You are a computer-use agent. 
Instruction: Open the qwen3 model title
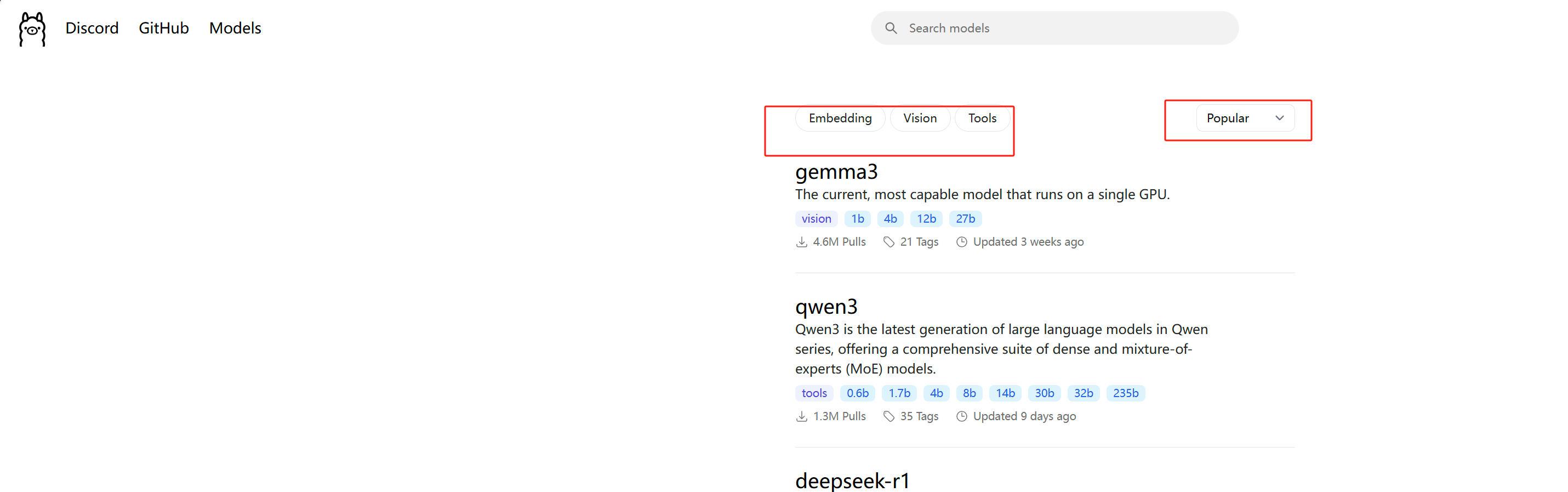[826, 306]
